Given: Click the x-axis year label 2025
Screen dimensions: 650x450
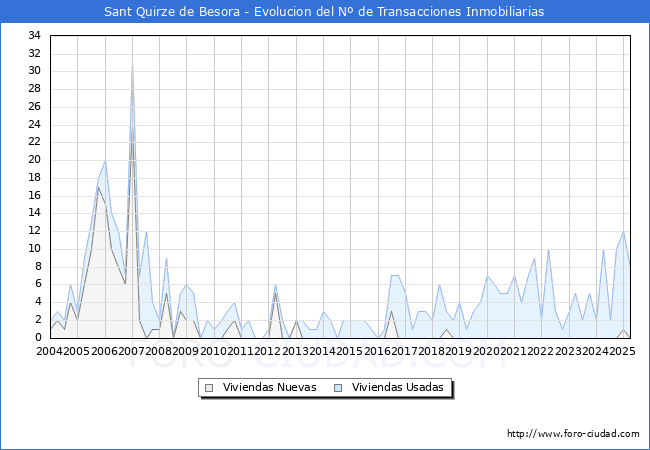Looking at the screenshot, I should (623, 351).
